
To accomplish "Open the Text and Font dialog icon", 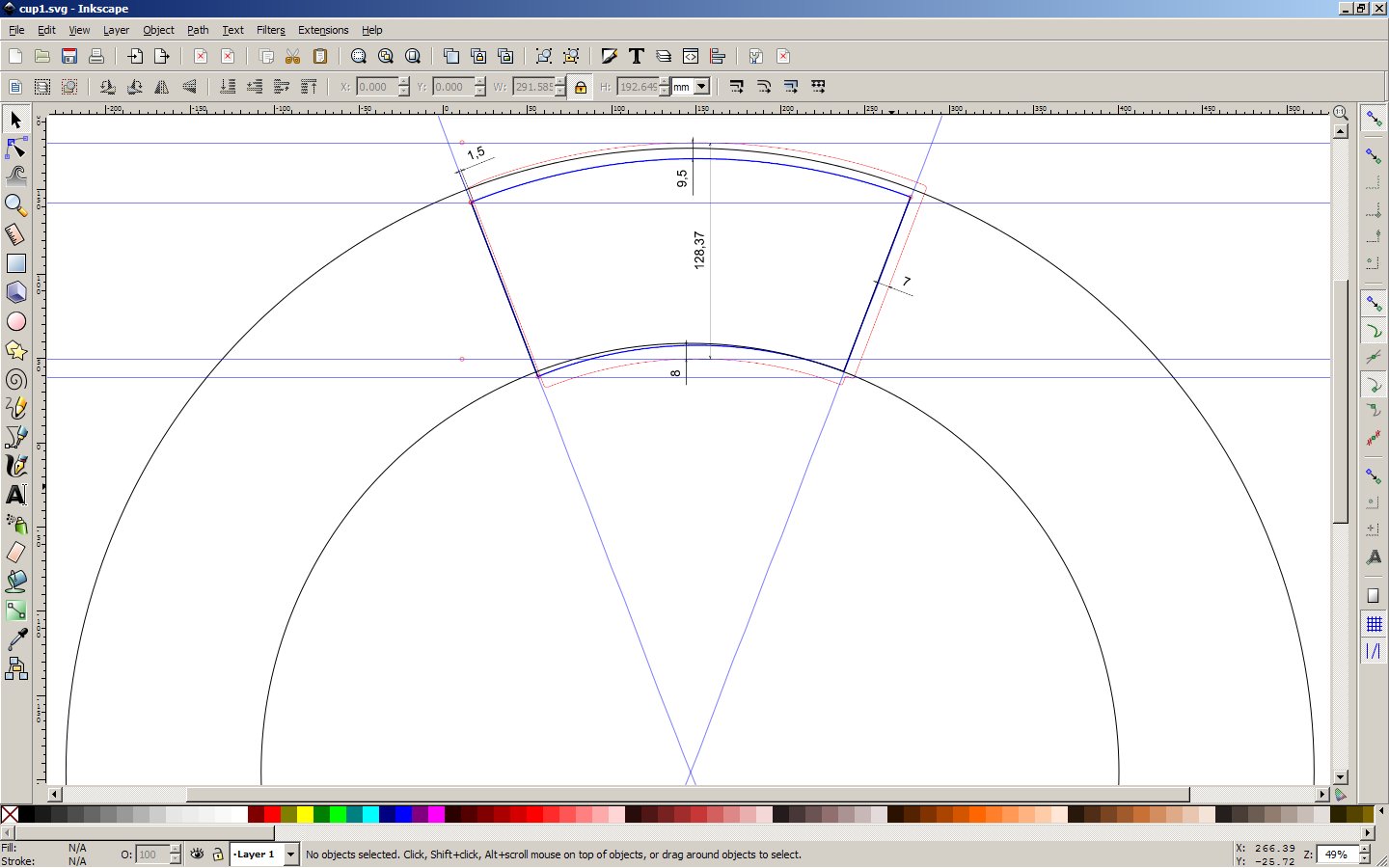I will pyautogui.click(x=637, y=56).
